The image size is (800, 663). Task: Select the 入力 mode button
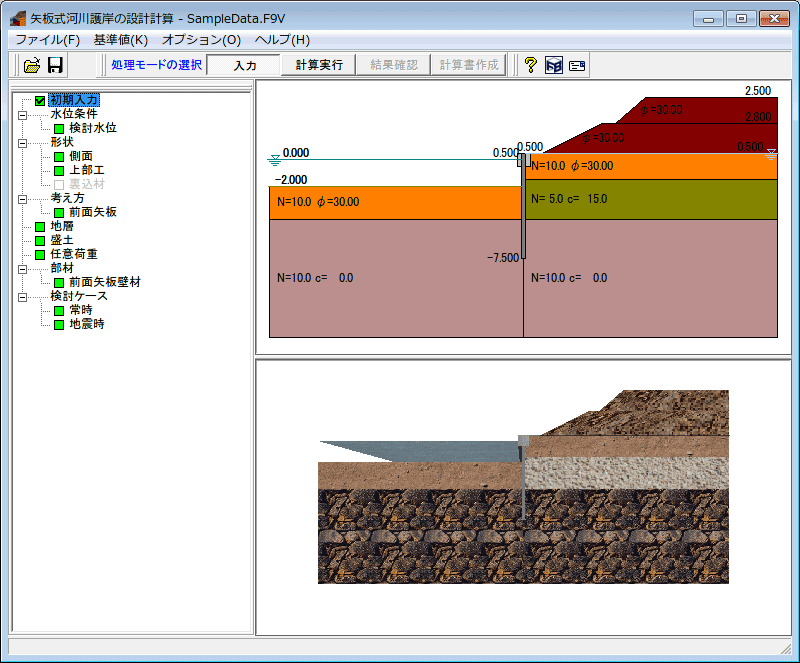point(244,65)
